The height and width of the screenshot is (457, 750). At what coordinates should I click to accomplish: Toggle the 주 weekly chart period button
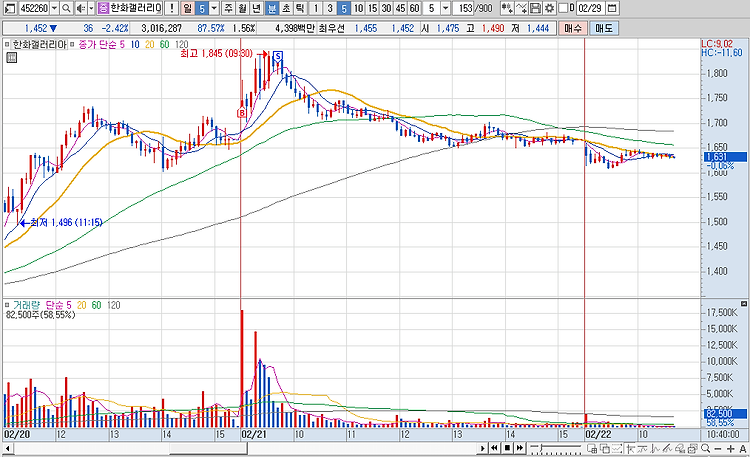pos(229,8)
